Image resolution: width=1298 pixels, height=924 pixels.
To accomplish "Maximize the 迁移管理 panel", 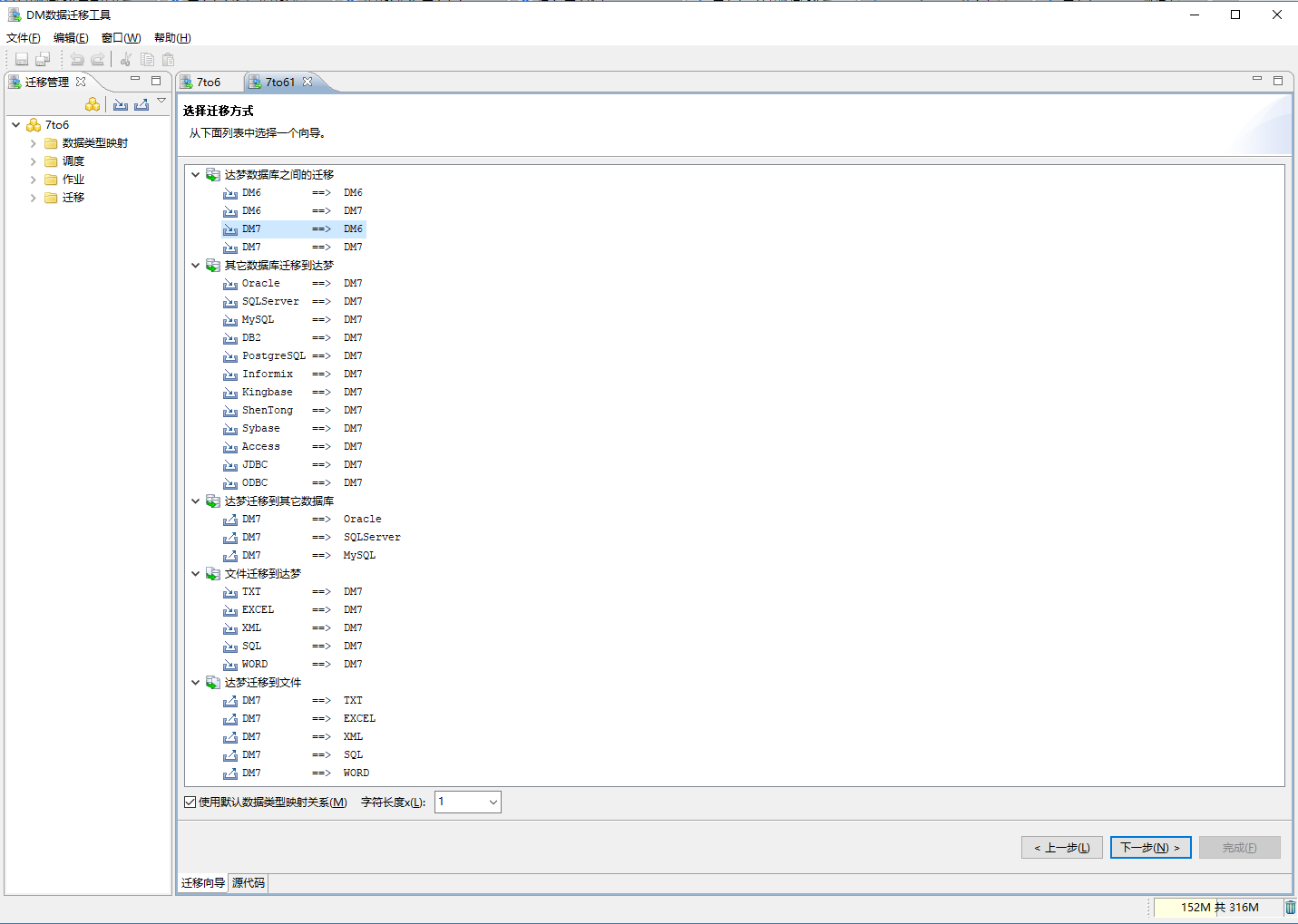I will click(x=156, y=80).
